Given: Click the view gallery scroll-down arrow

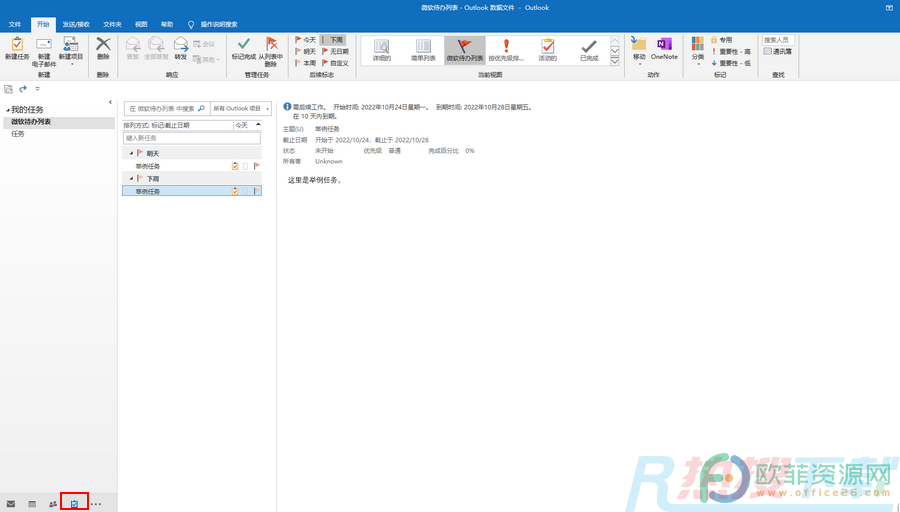Looking at the screenshot, I should (x=615, y=51).
